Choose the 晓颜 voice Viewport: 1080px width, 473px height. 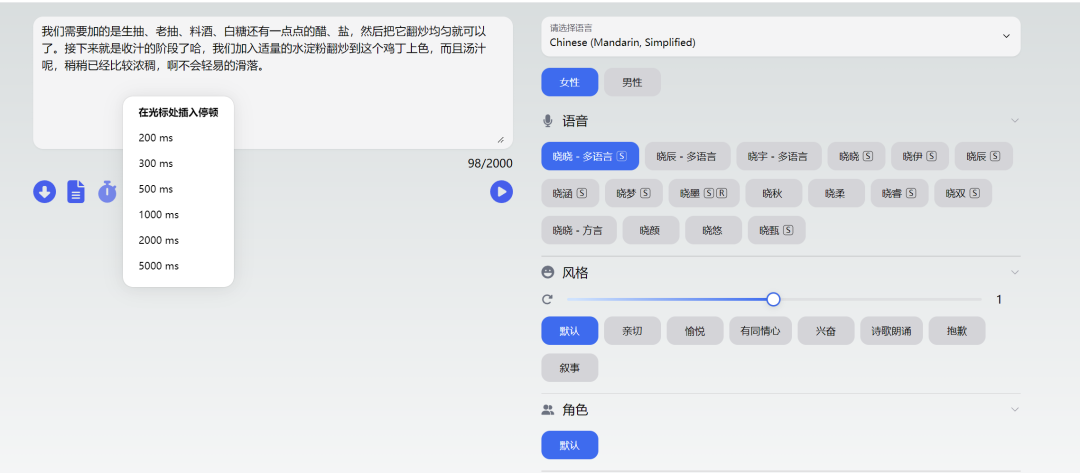click(651, 230)
